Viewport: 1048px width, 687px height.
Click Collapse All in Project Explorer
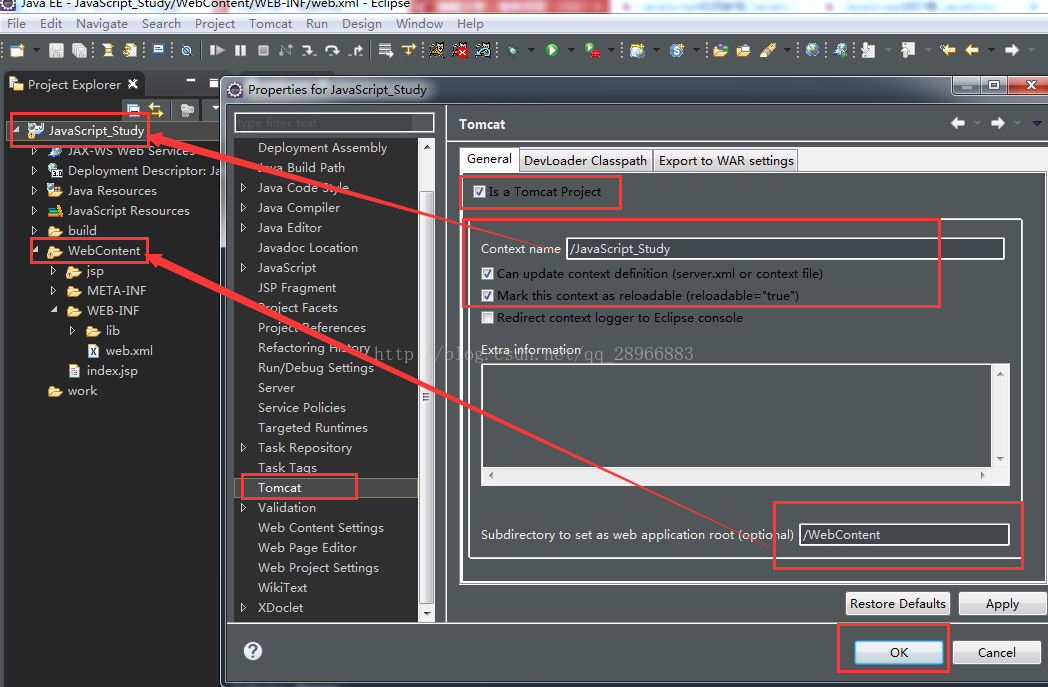pyautogui.click(x=134, y=109)
